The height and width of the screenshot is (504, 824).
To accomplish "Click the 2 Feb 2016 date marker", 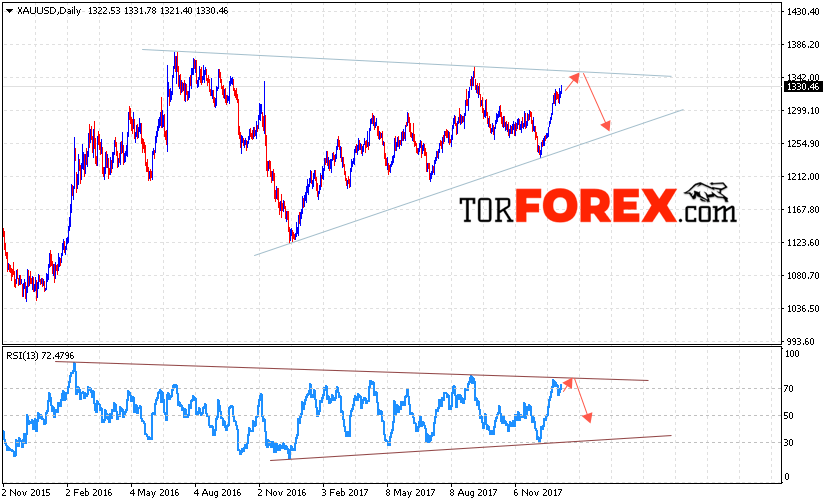I will [89, 492].
